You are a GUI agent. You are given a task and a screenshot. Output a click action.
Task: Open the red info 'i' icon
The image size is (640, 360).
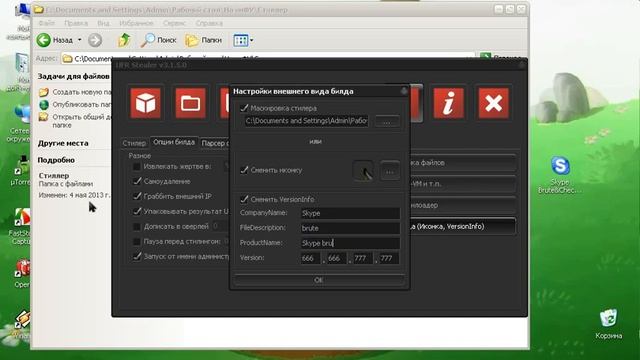pyautogui.click(x=449, y=103)
